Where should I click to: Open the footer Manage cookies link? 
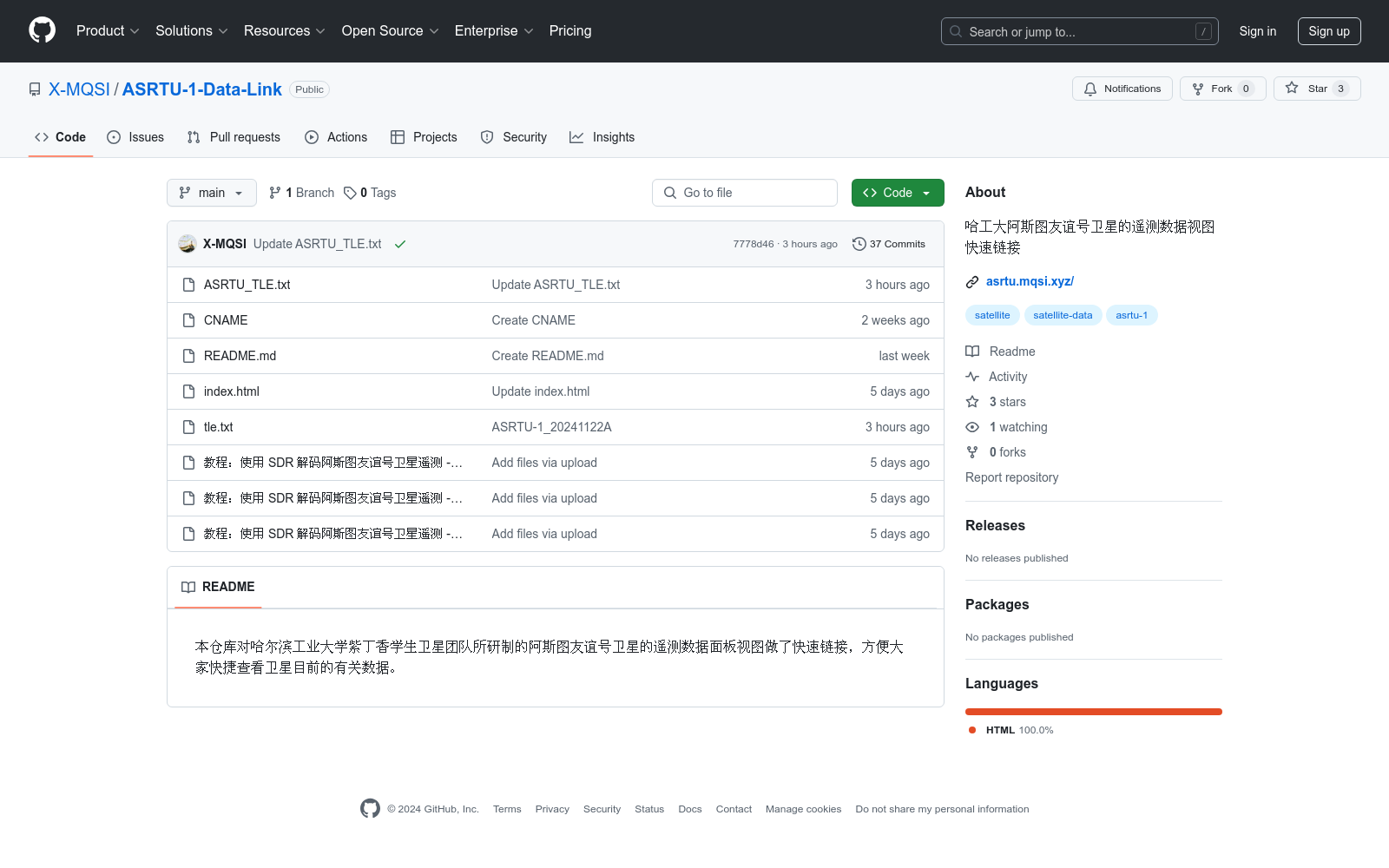[803, 809]
